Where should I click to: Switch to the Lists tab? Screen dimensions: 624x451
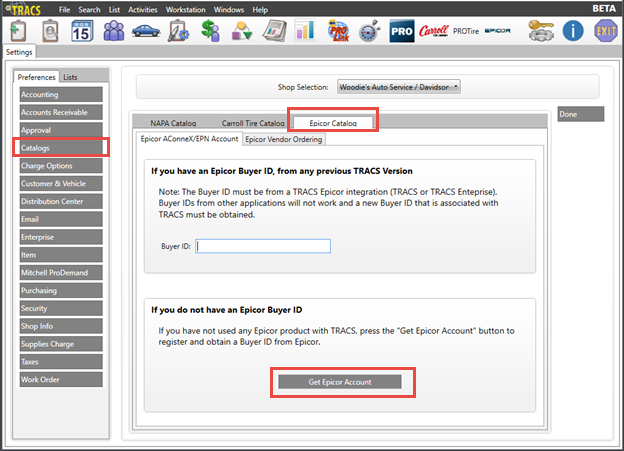(x=70, y=77)
